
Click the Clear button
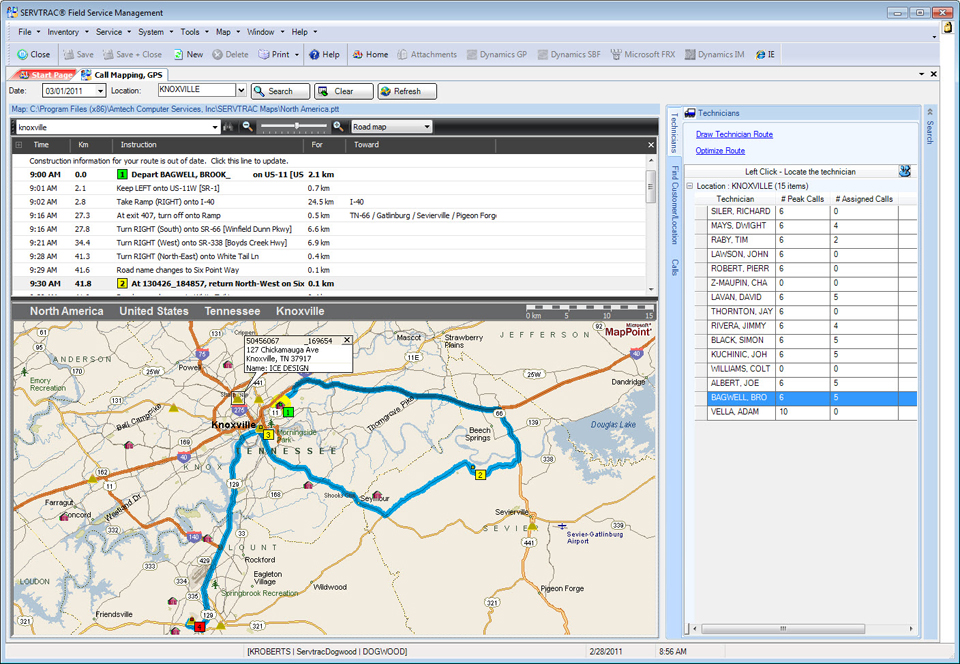click(343, 91)
